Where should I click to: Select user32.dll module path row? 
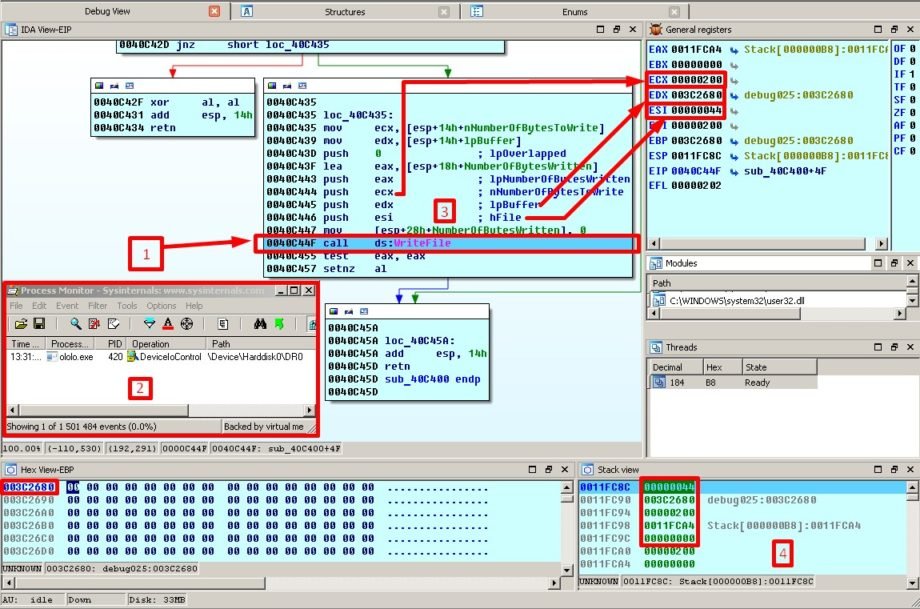click(778, 300)
